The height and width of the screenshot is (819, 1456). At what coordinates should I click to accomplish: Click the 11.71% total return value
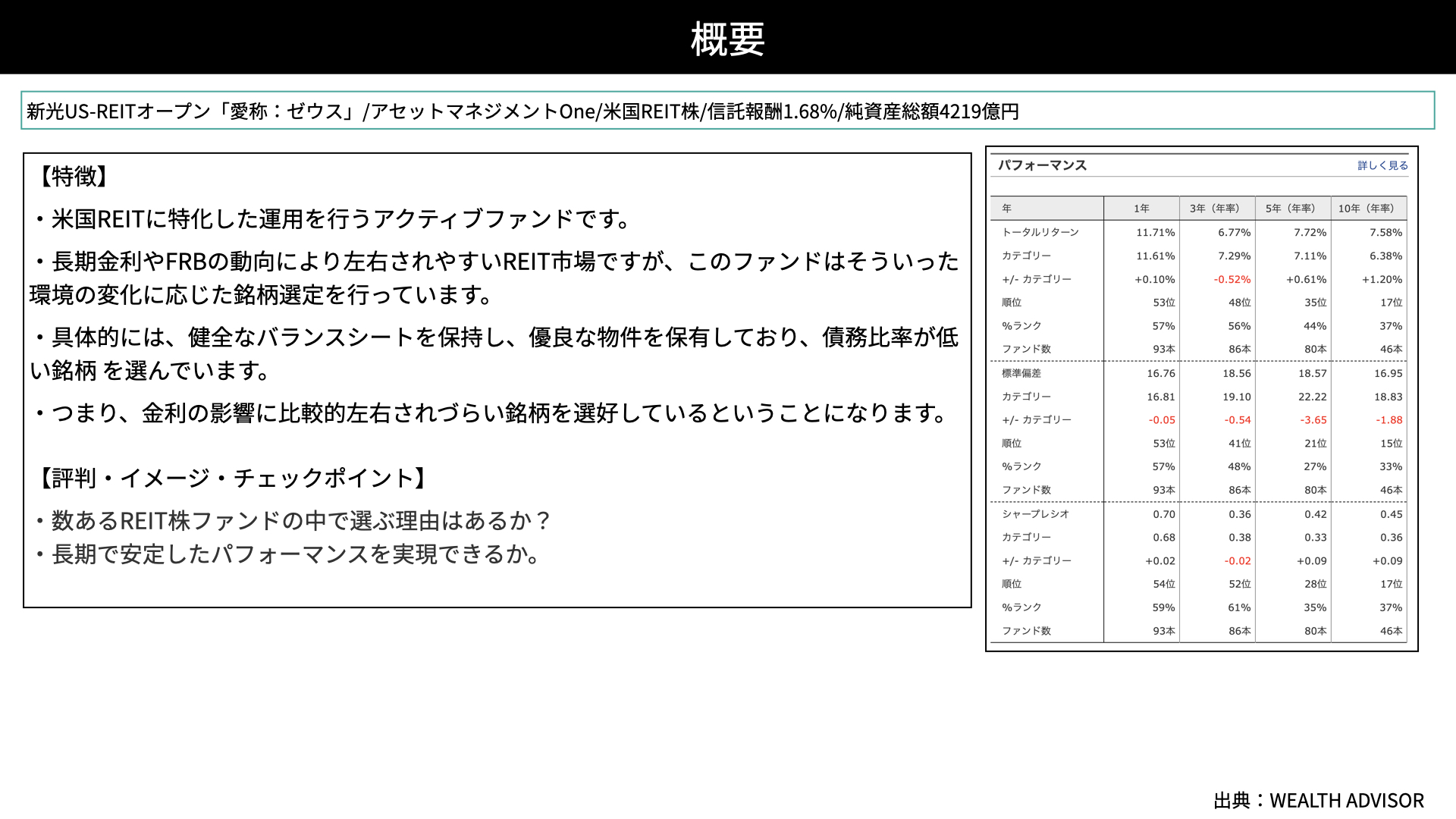point(1156,233)
